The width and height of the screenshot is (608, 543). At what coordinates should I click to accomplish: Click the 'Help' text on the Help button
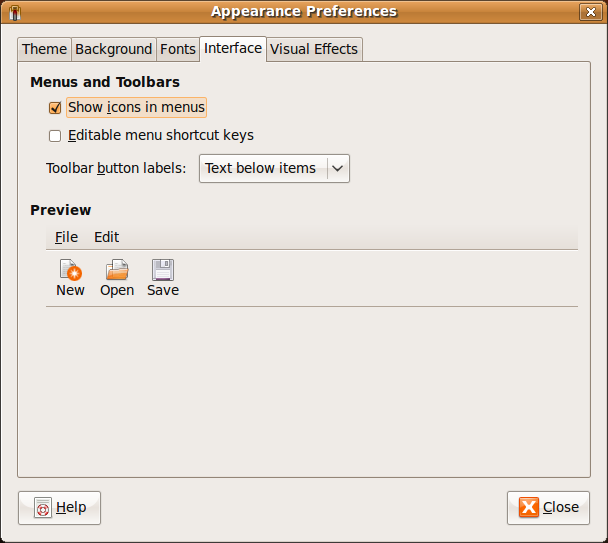[71, 508]
